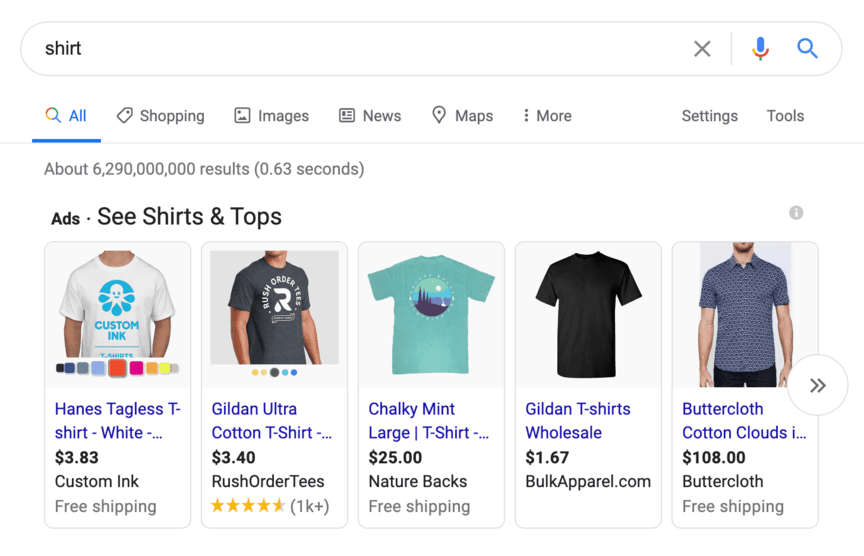
Task: Open the Buttercloth Cotton Clouds link
Action: coord(744,421)
